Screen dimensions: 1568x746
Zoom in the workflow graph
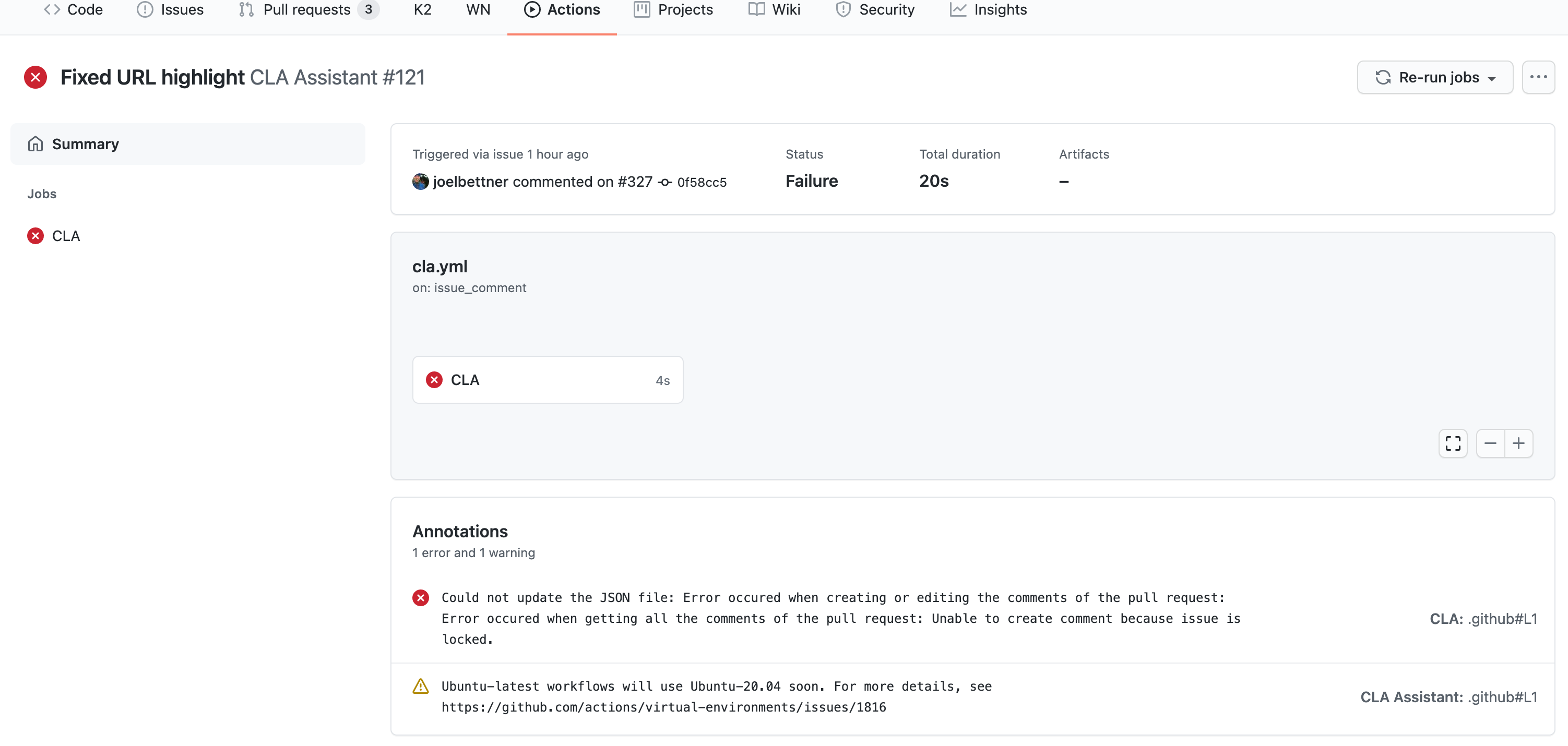click(1518, 443)
